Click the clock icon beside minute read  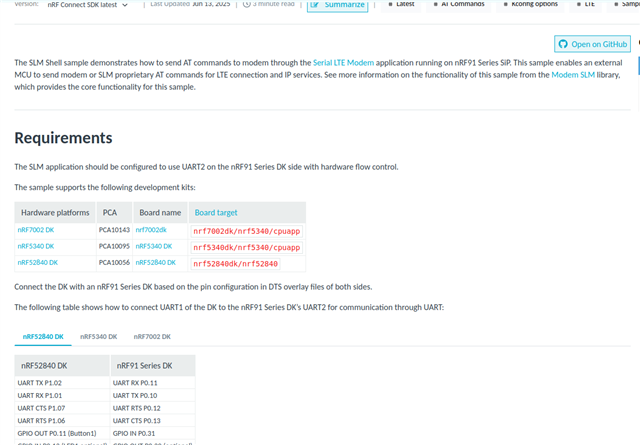[247, 4]
